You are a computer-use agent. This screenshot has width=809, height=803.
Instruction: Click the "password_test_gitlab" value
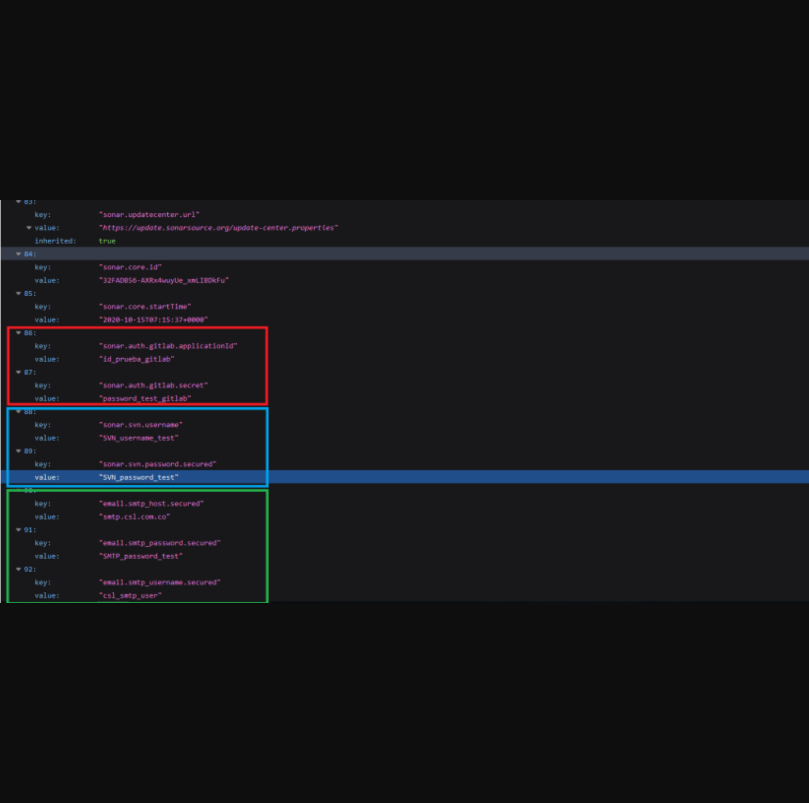pos(145,398)
